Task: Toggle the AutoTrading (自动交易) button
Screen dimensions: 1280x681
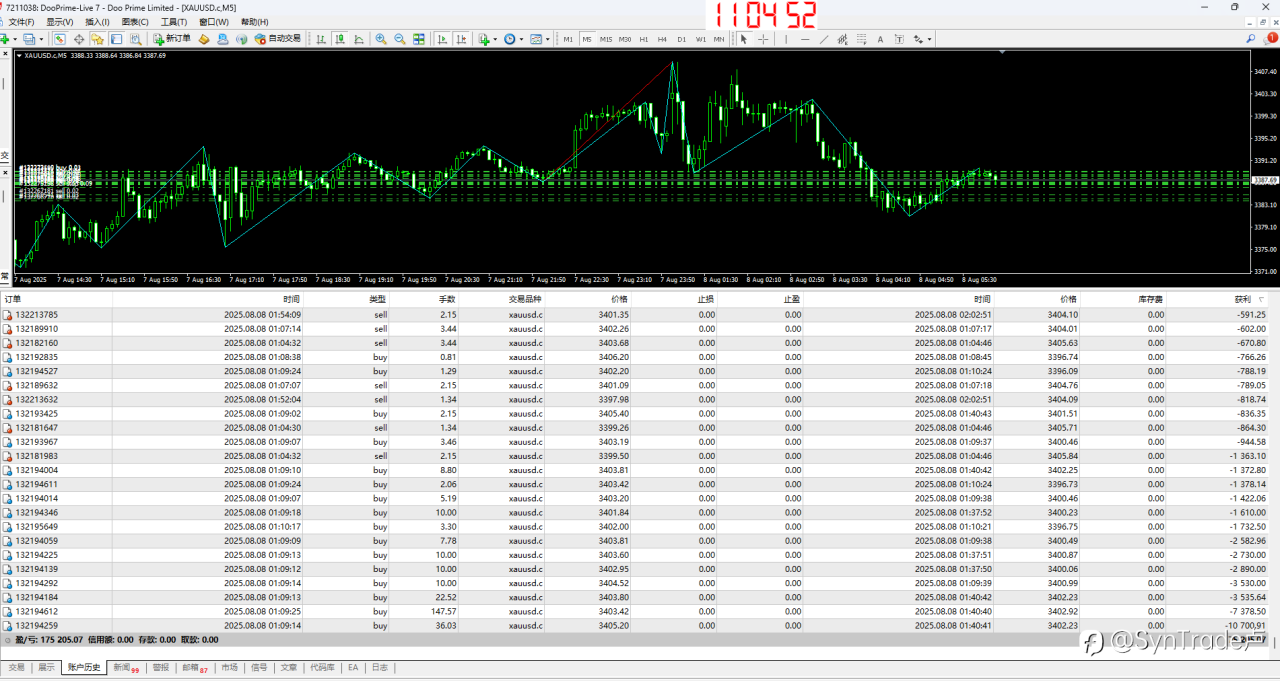Action: pyautogui.click(x=277, y=39)
